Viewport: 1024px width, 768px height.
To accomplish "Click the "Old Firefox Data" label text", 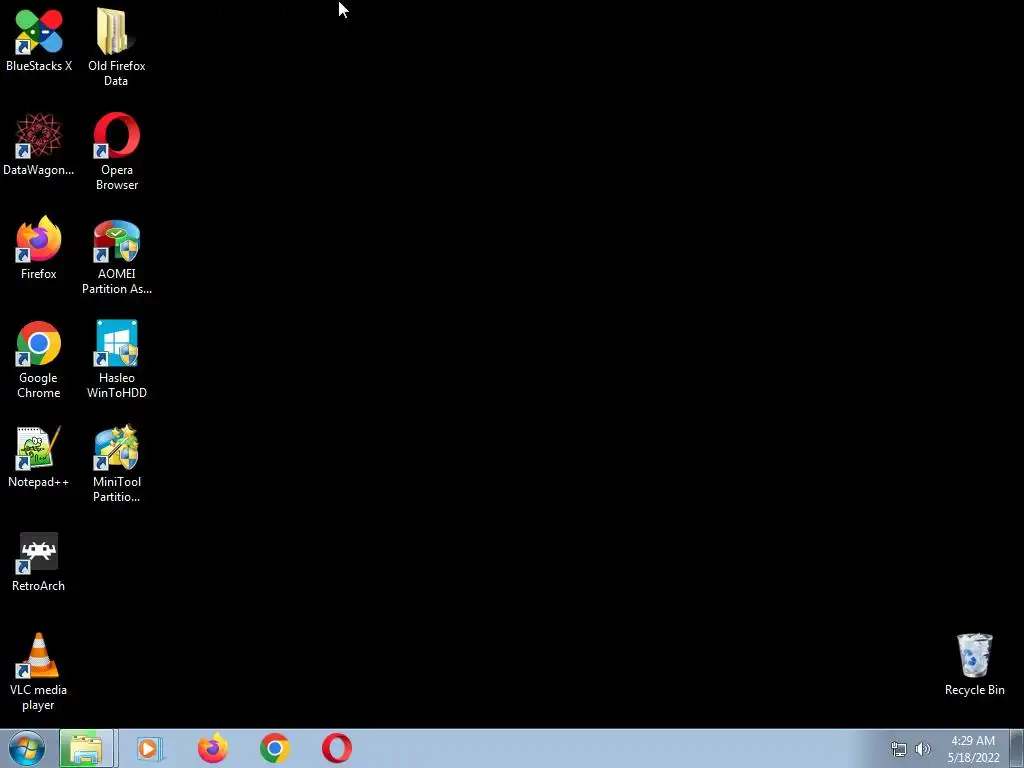I will pos(116,73).
